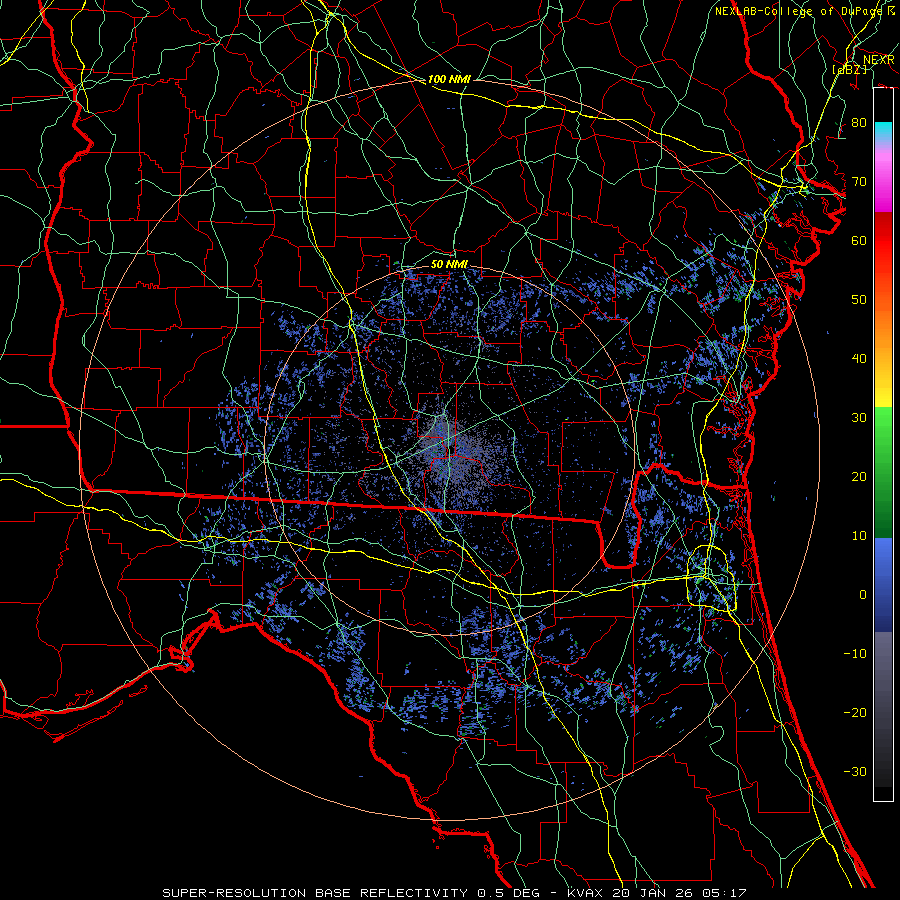This screenshot has height=900, width=900.
Task: Click the "10" value on the dBZ scale
Action: [859, 536]
